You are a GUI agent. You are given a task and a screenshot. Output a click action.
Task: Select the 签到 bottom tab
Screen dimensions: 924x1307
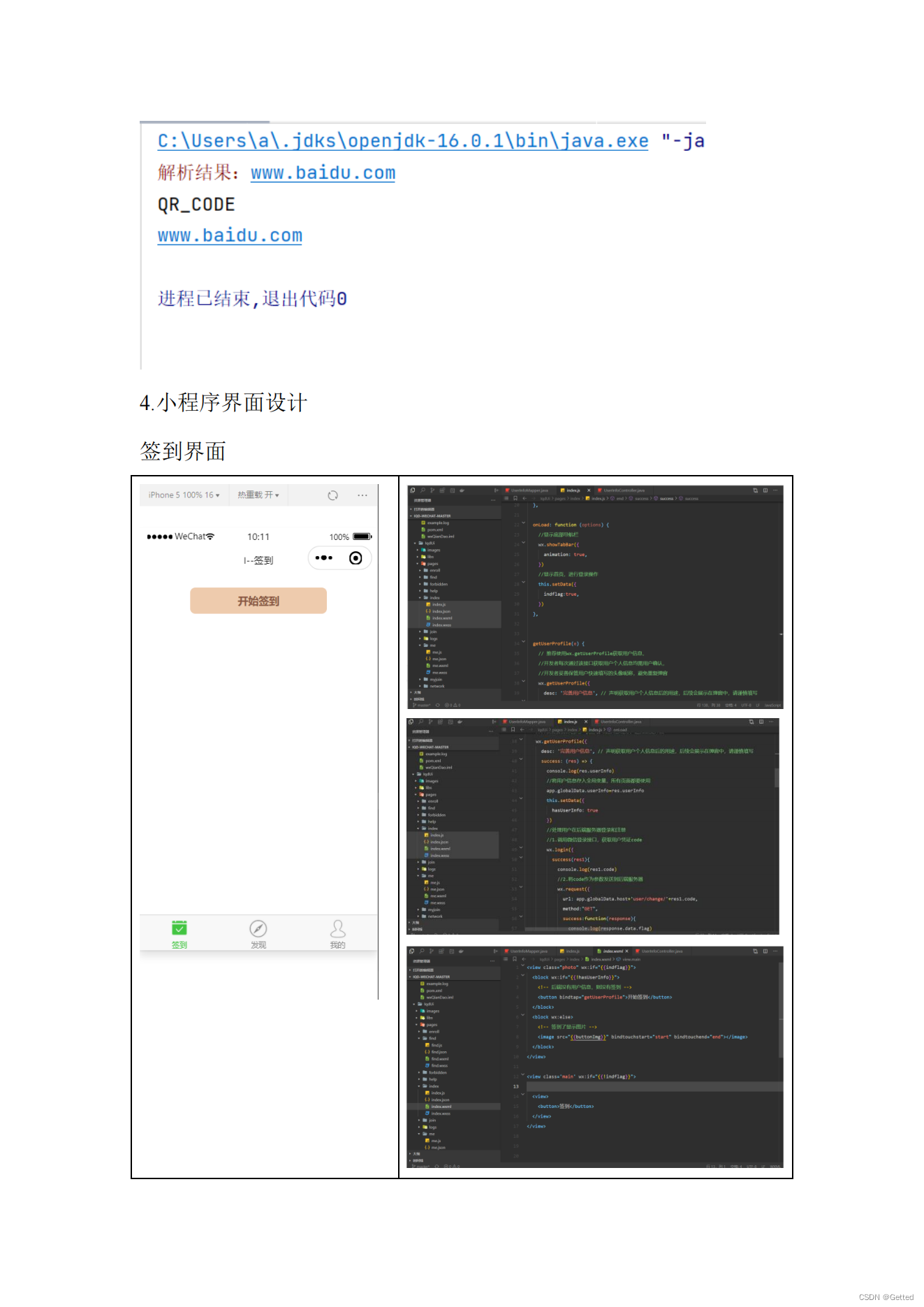click(179, 934)
